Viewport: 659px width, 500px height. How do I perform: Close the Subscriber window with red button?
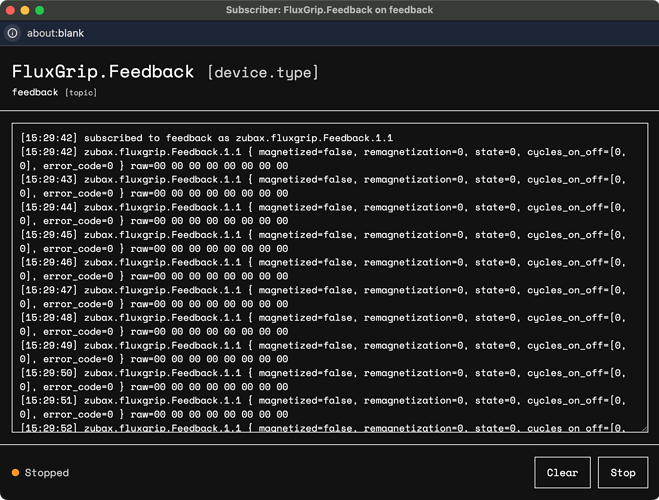[x=11, y=10]
